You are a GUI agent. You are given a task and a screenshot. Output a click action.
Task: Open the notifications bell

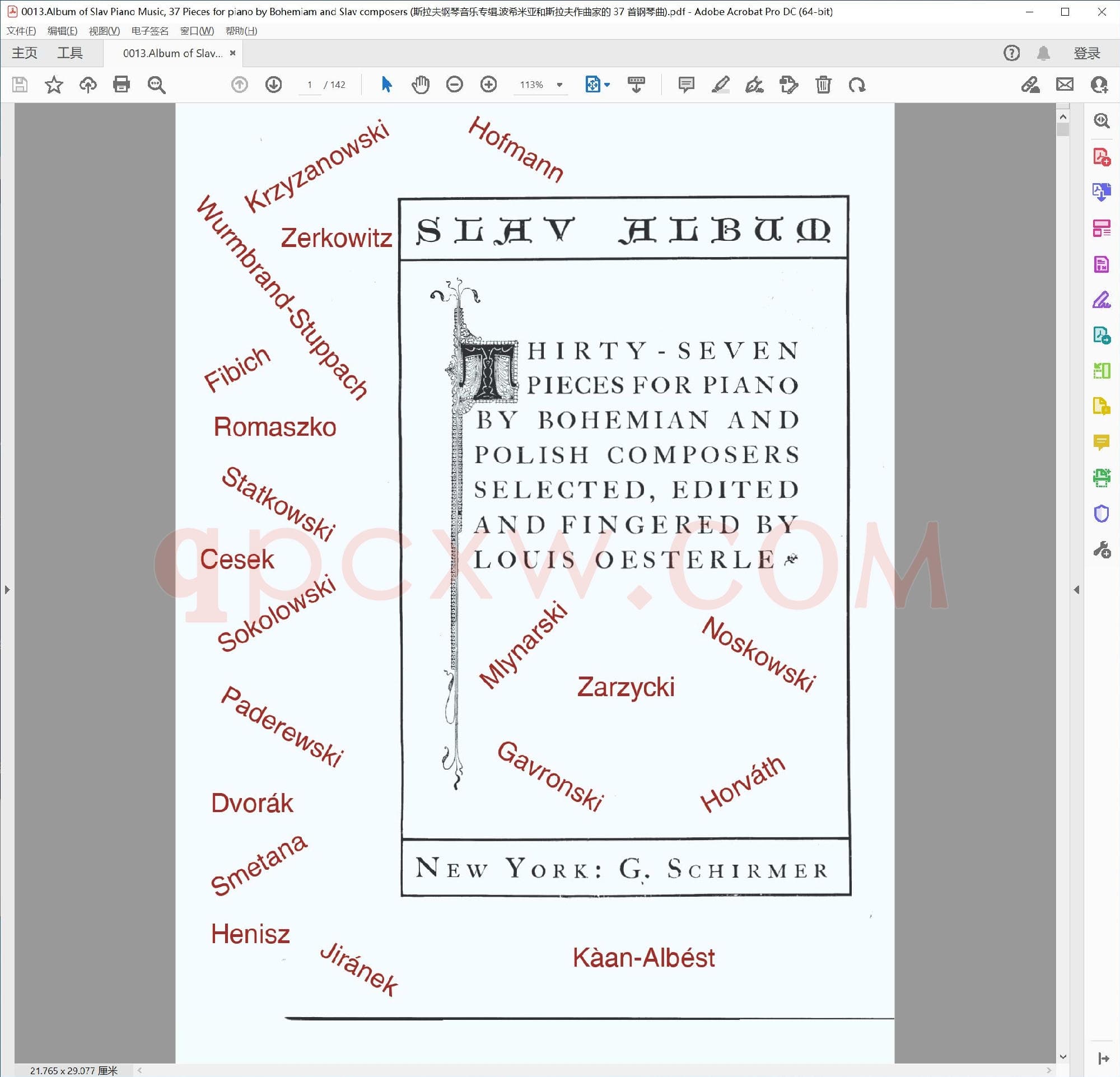click(x=1043, y=53)
